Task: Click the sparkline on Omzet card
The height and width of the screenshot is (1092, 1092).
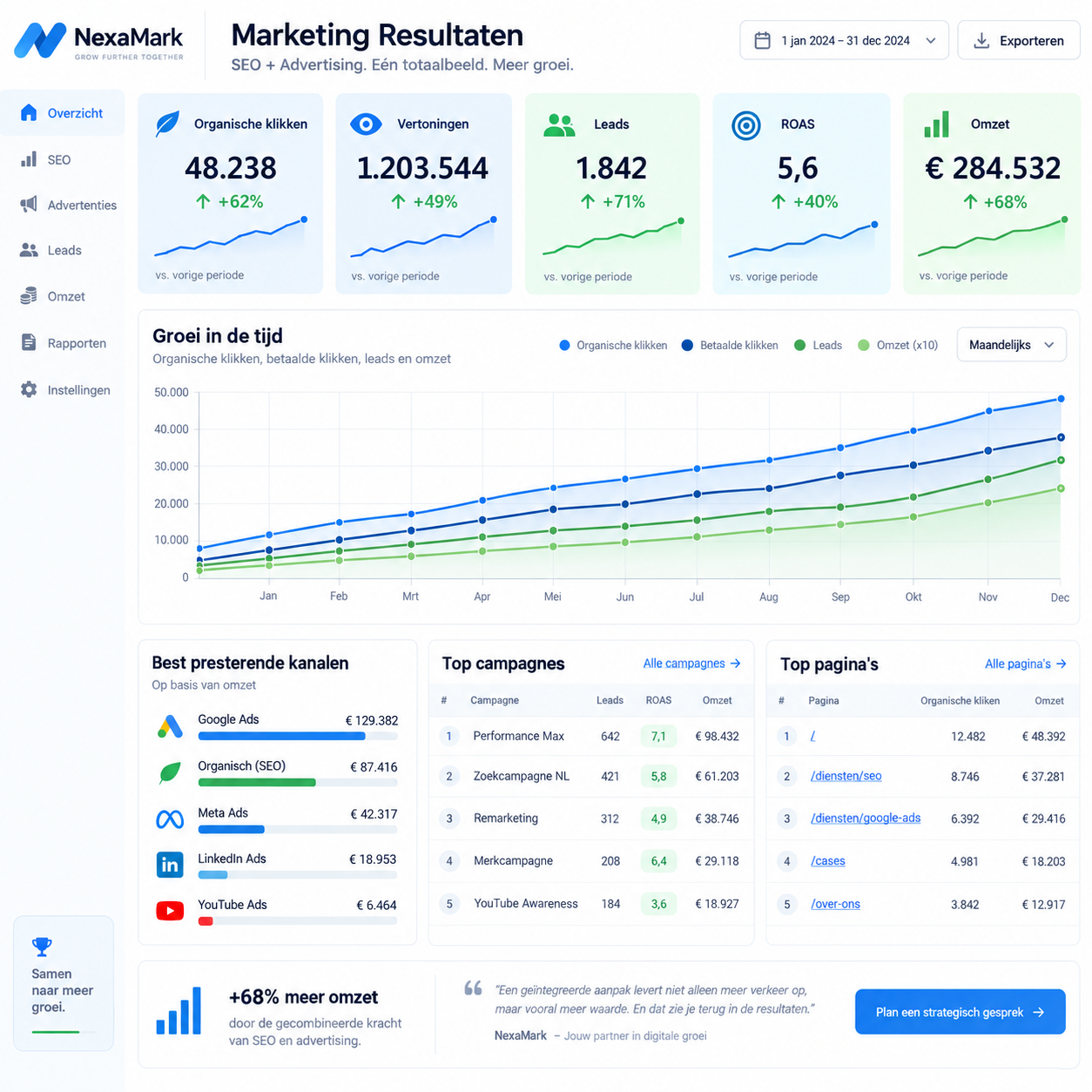Action: 992,238
